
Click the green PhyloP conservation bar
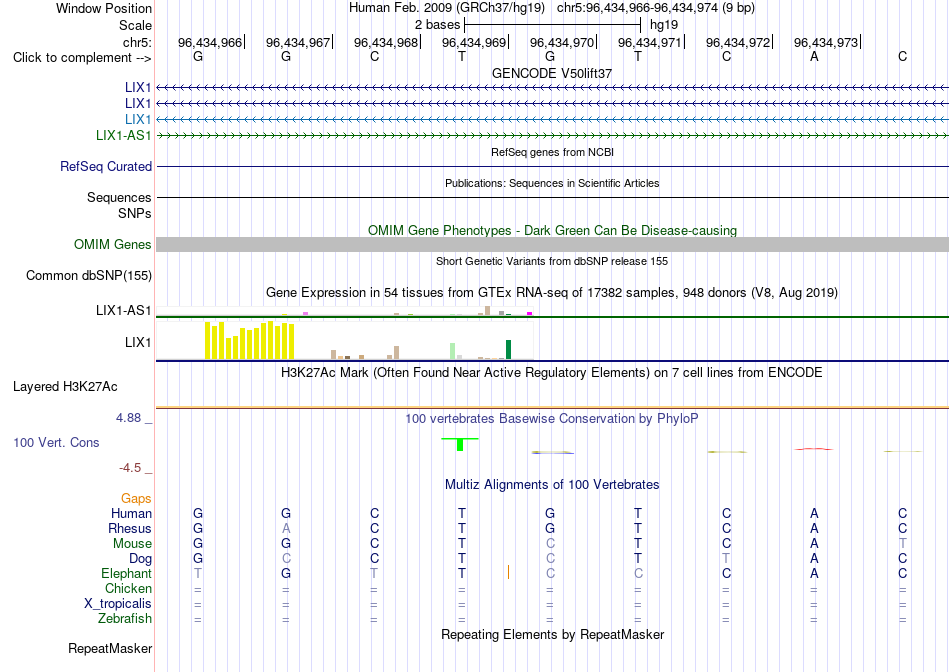tap(460, 444)
